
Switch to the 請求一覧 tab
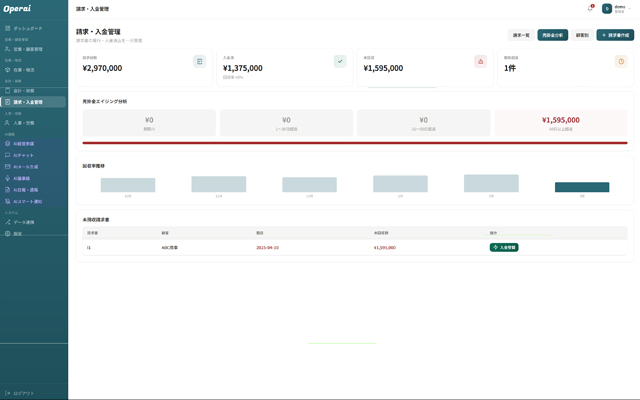521,35
